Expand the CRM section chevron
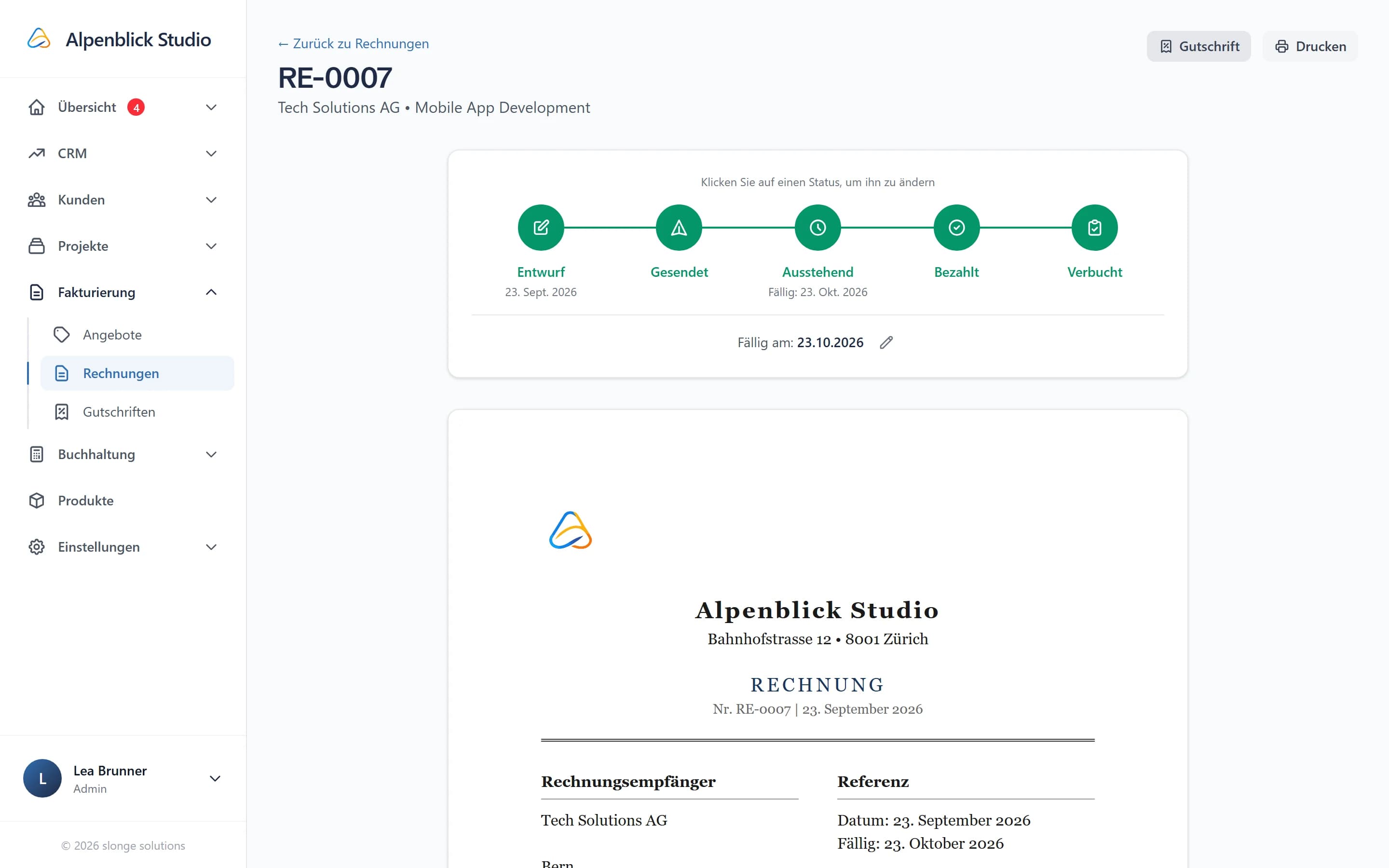 (211, 153)
